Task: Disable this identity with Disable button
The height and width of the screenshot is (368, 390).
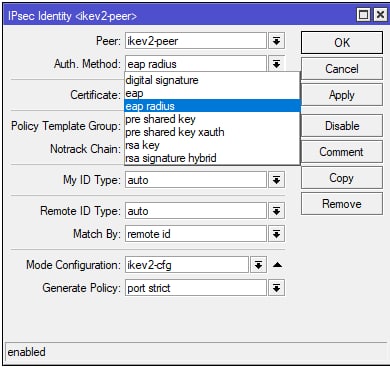Action: tap(342, 126)
